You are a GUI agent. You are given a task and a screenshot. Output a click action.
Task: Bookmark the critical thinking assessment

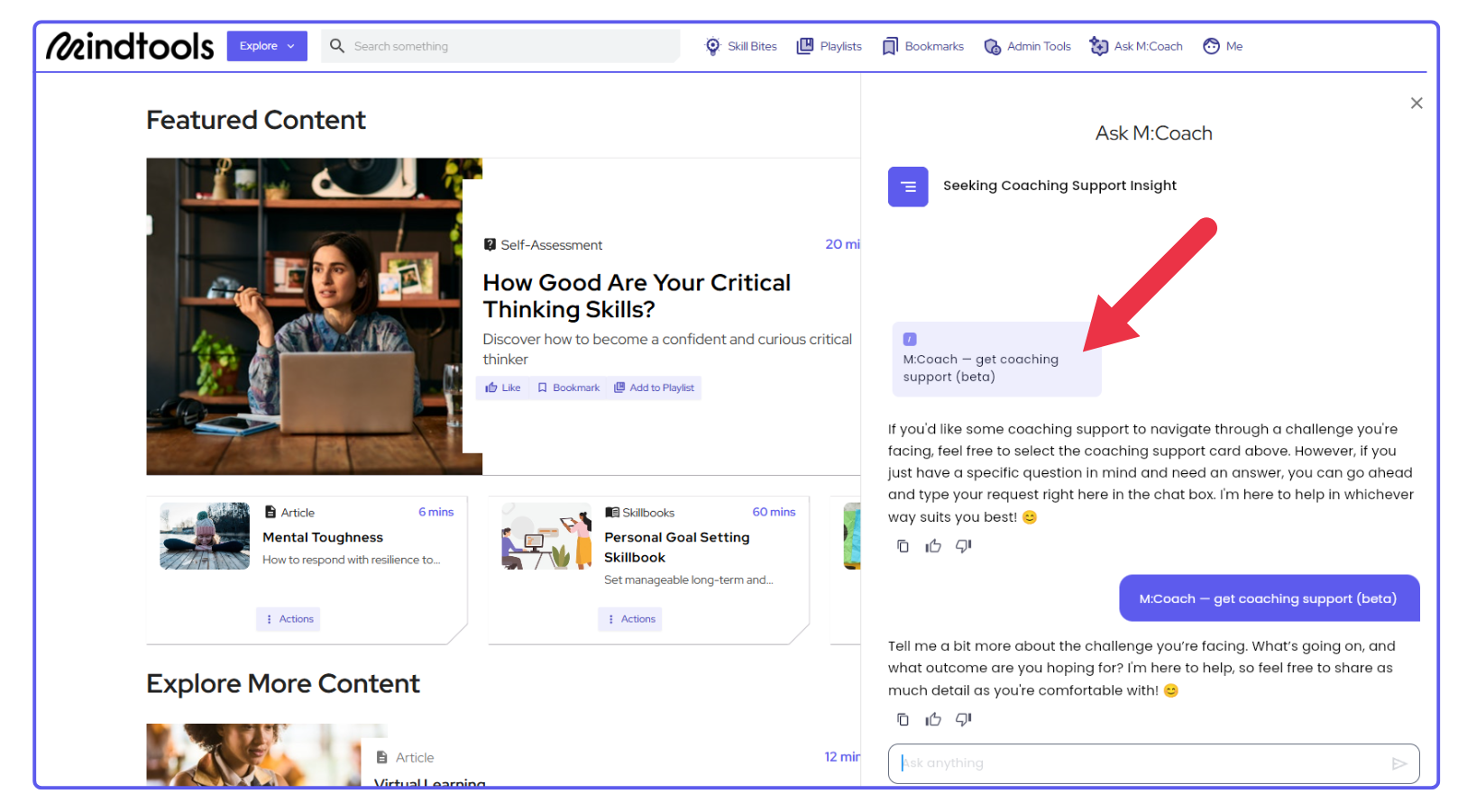coord(568,387)
